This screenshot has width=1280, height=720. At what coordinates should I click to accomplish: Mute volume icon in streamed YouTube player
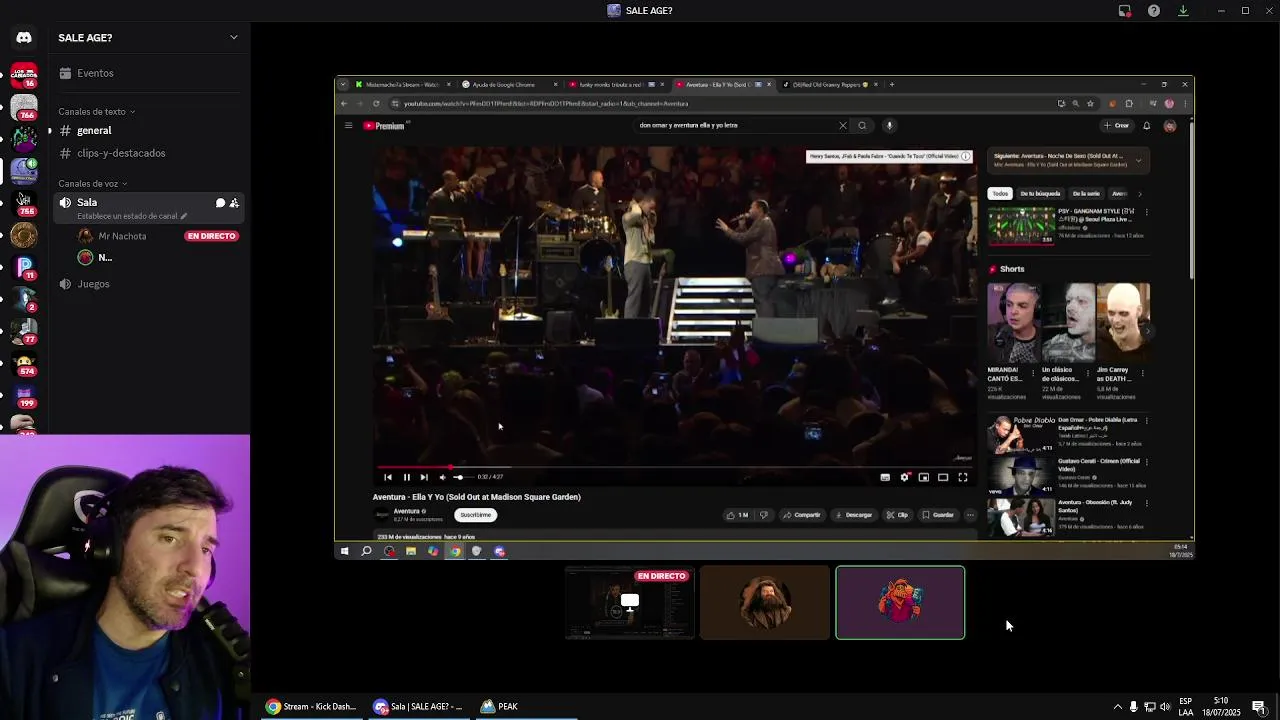442,477
